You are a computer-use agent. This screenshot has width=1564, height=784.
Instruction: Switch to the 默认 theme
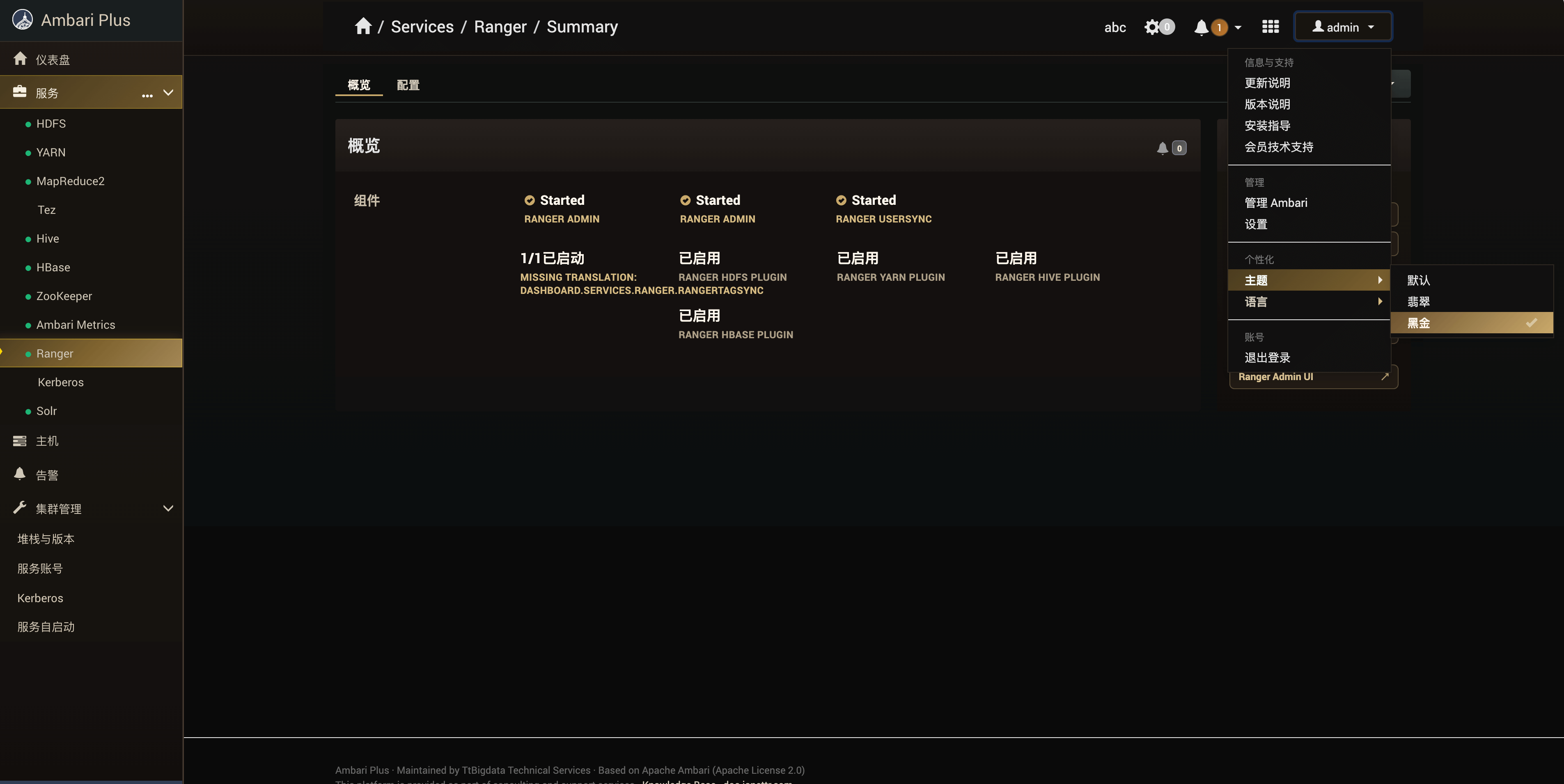click(x=1419, y=280)
